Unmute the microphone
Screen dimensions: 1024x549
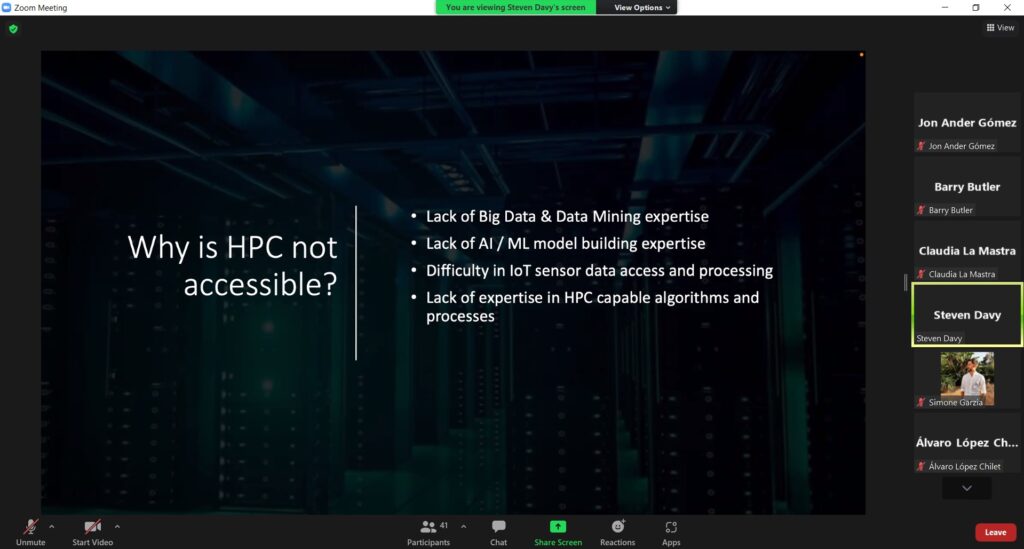tap(30, 532)
